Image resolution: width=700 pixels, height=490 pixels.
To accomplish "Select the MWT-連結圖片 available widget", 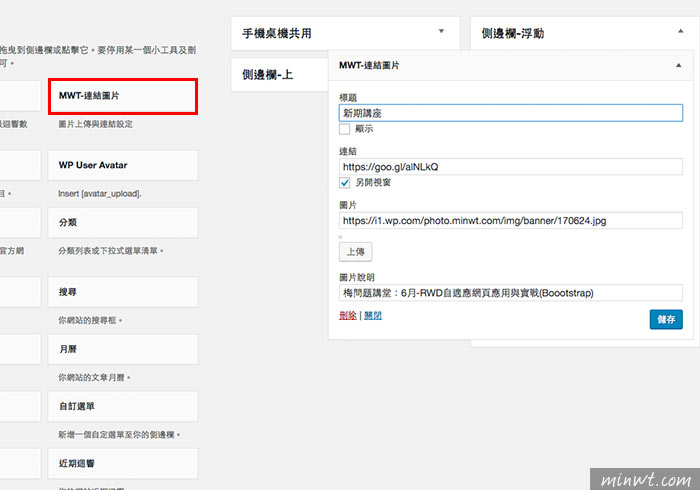I will [123, 96].
